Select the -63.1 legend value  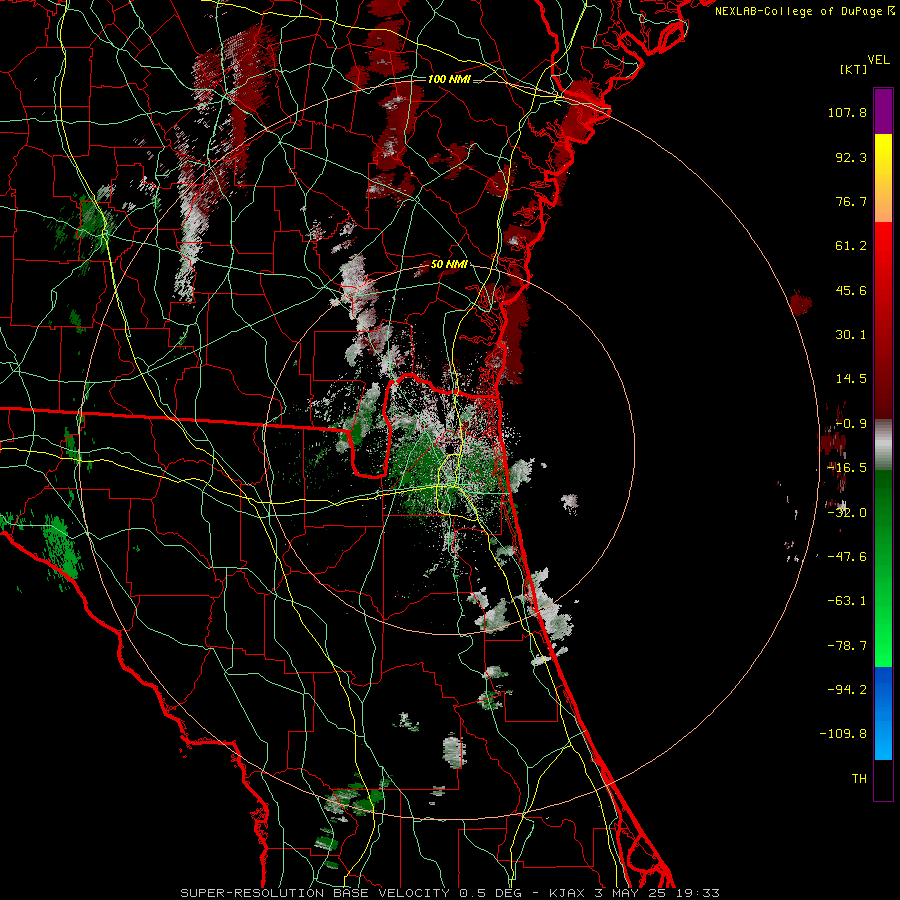[x=847, y=601]
